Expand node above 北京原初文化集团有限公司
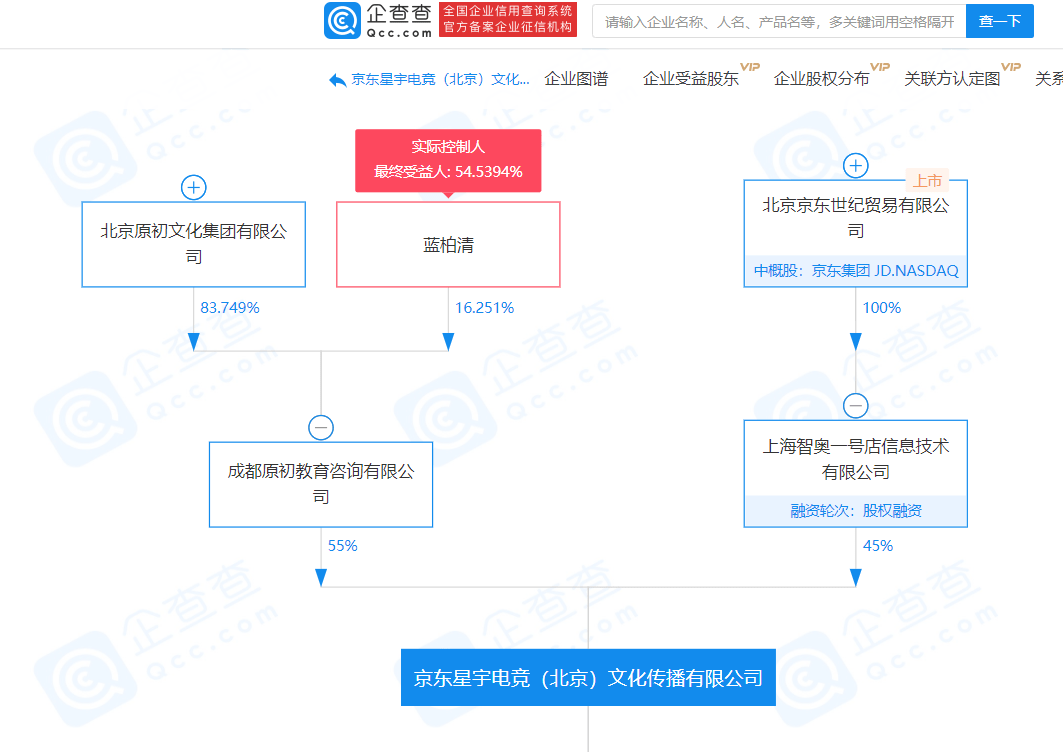 [194, 187]
